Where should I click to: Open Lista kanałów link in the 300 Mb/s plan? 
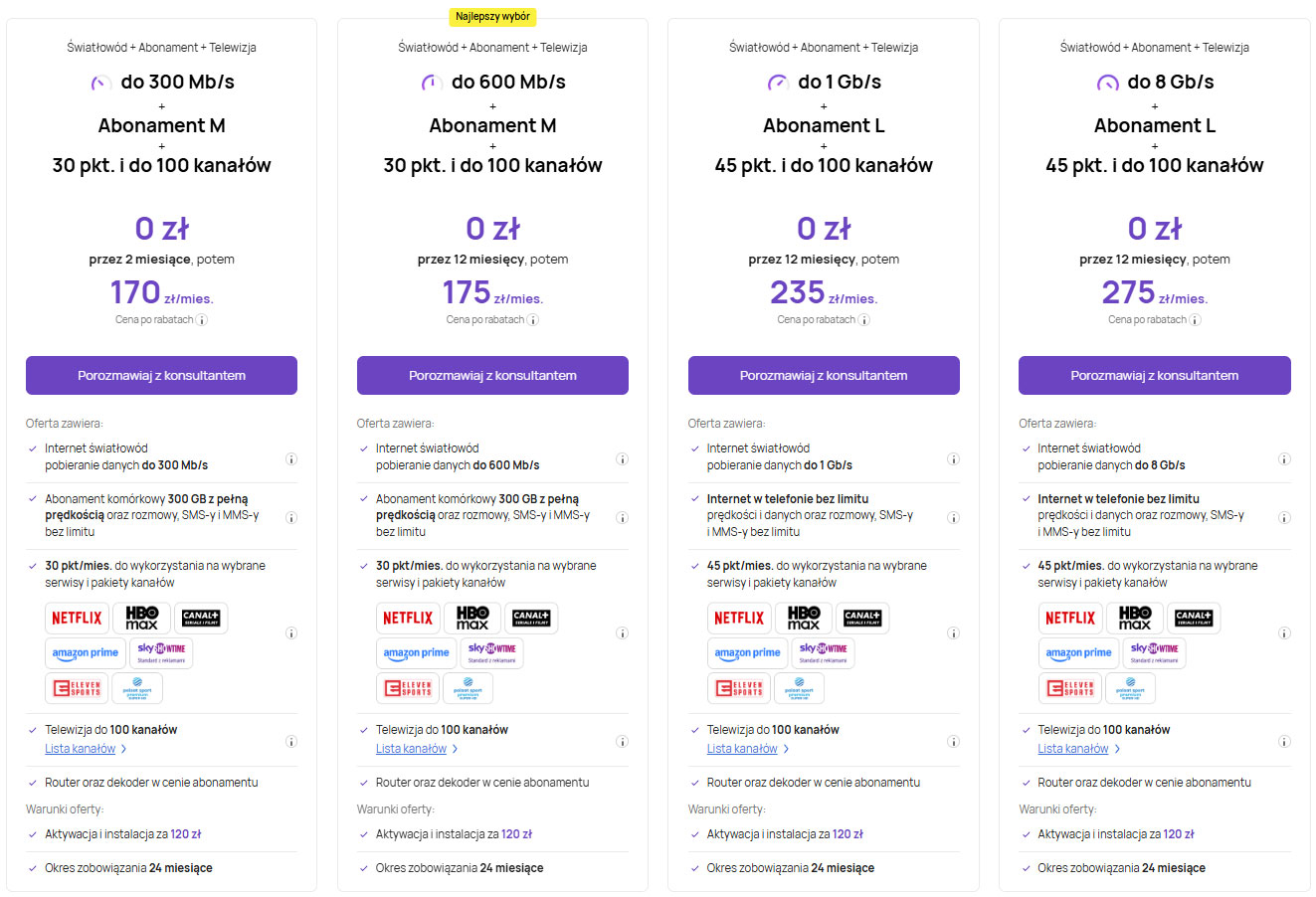pos(80,749)
